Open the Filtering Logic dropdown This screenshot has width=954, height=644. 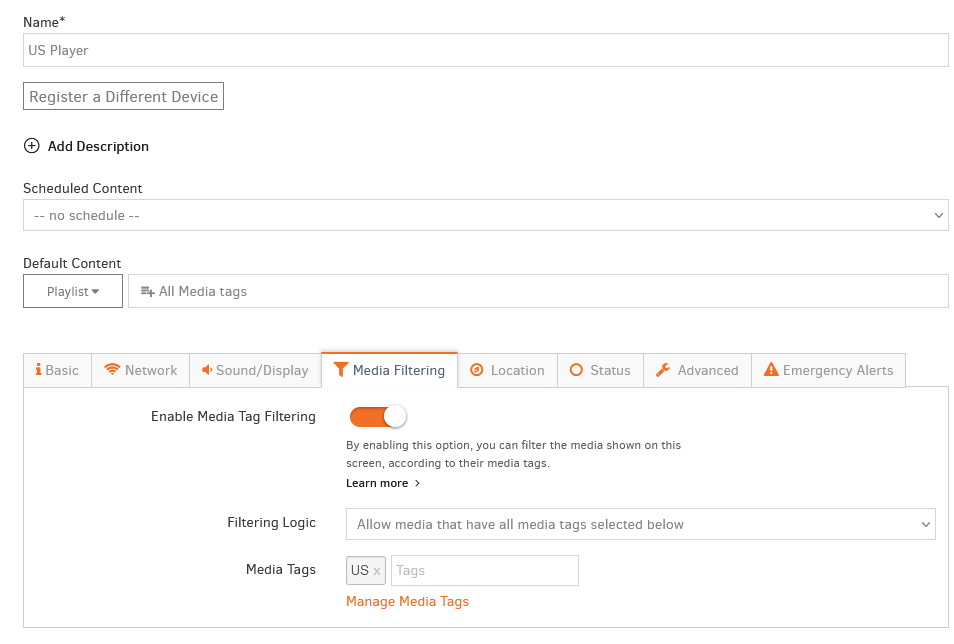tap(640, 523)
